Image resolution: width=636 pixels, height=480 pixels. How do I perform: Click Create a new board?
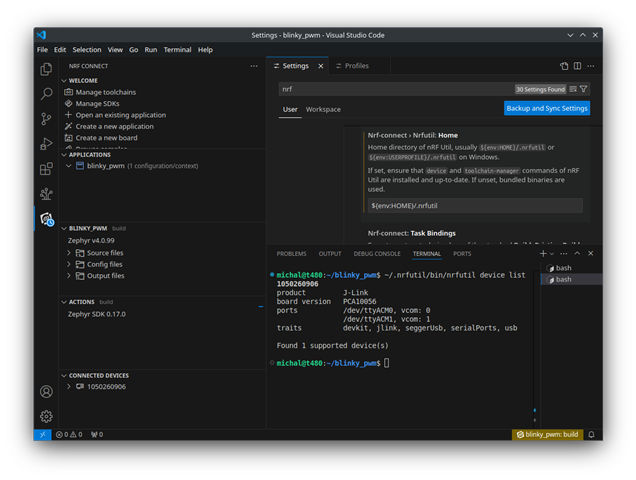106,138
